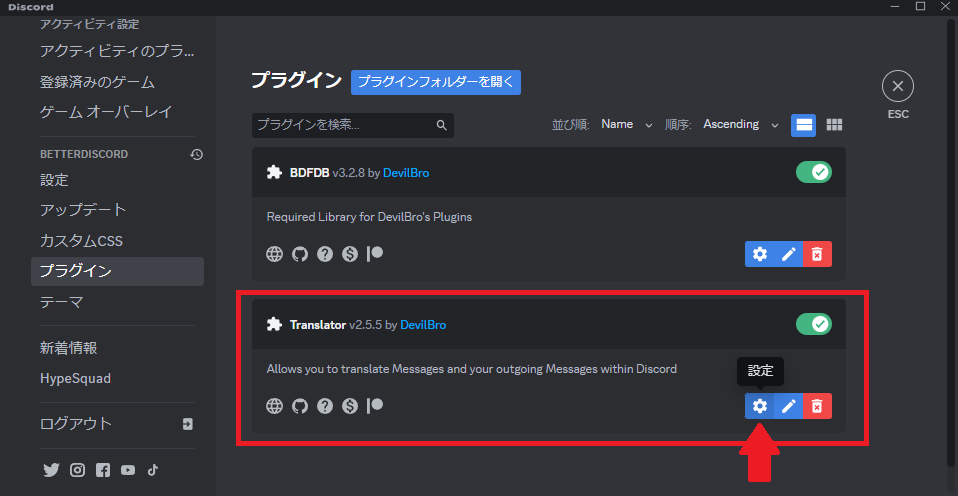The image size is (958, 496).
Task: Open BDFDB GitHub source icon
Action: (299, 254)
